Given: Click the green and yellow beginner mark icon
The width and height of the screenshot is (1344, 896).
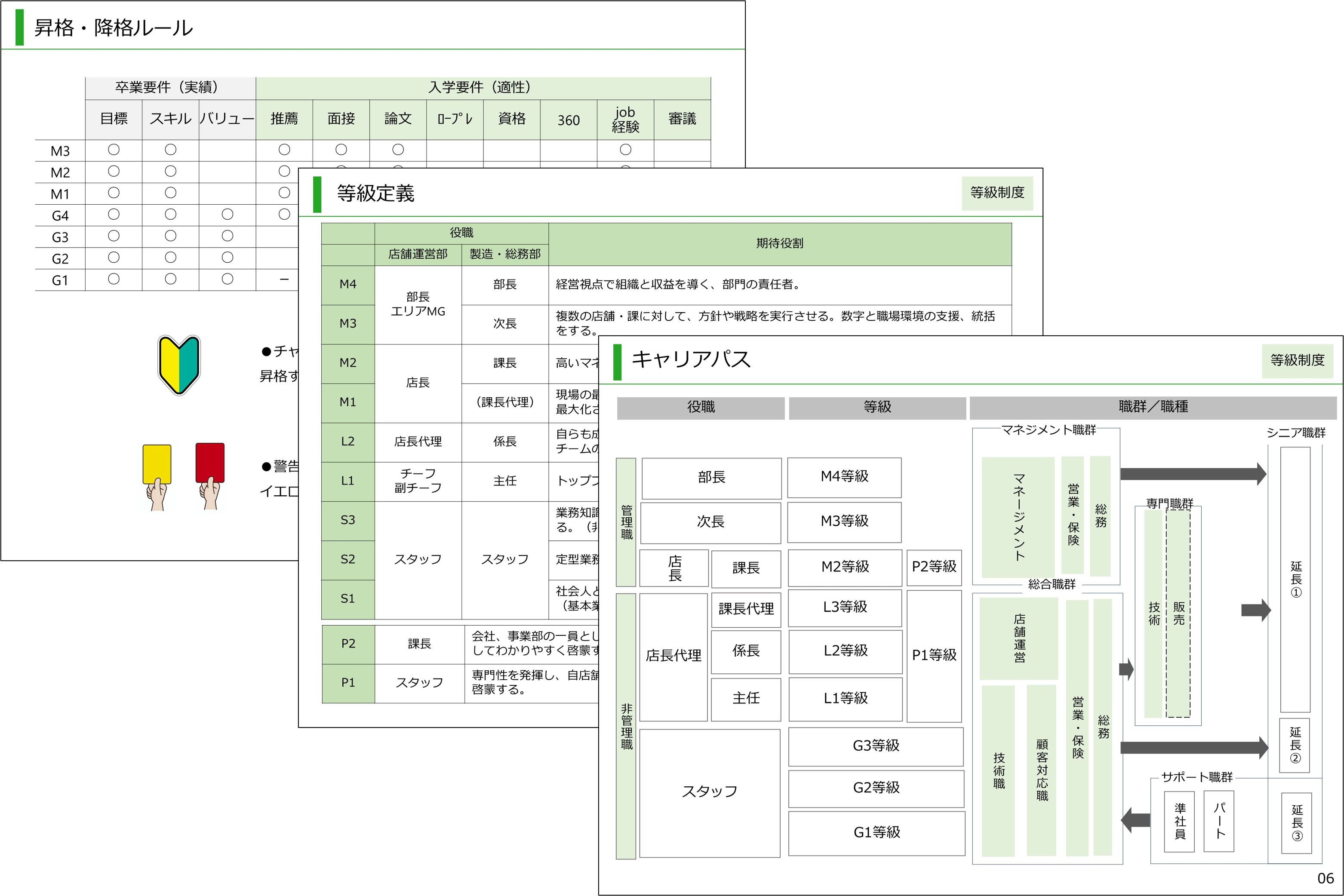Looking at the screenshot, I should [179, 365].
